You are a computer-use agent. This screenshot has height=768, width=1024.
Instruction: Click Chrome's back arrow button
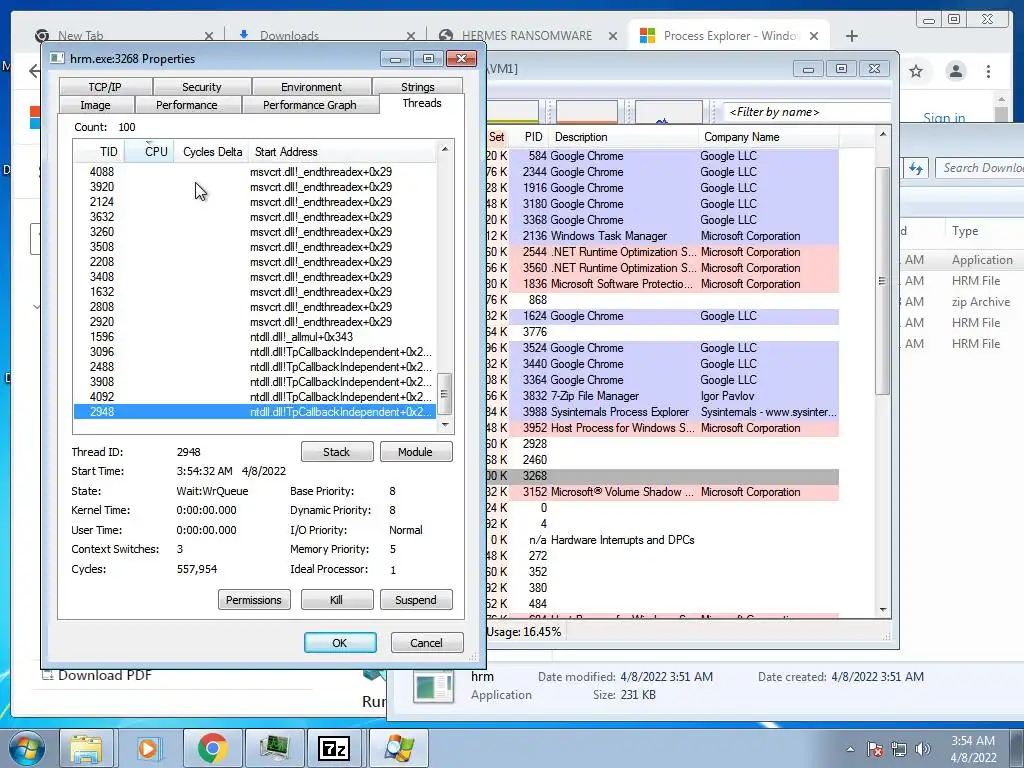[34, 71]
